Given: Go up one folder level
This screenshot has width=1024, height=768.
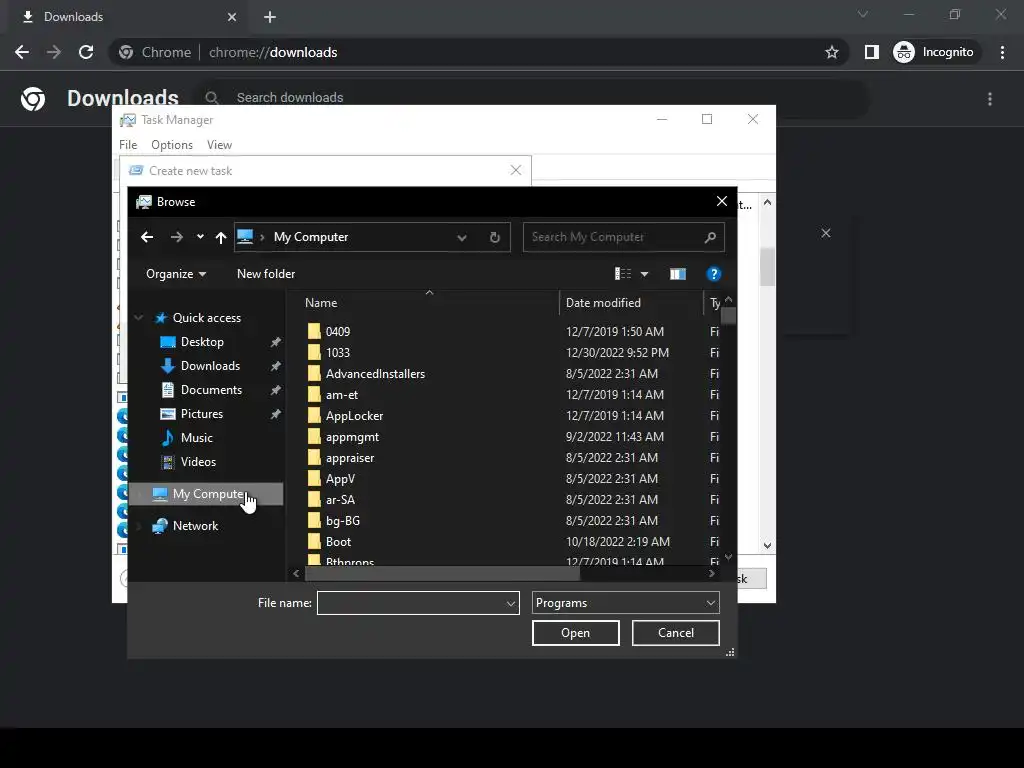Looking at the screenshot, I should point(221,238).
